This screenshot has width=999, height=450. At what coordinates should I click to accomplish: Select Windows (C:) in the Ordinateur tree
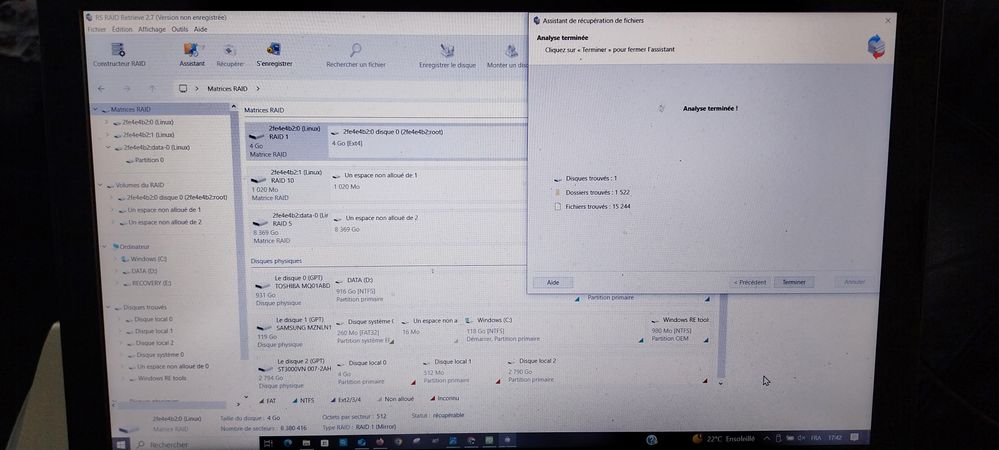tap(148, 259)
